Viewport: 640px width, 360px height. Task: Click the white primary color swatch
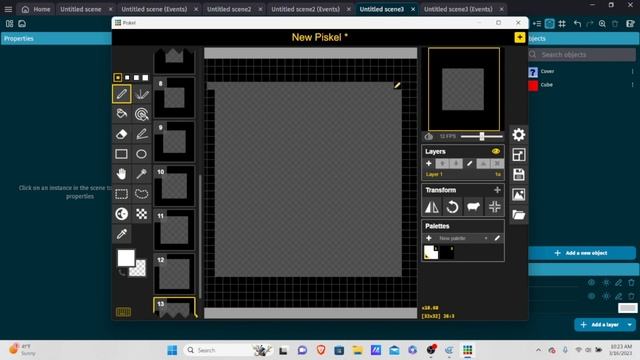[126, 258]
